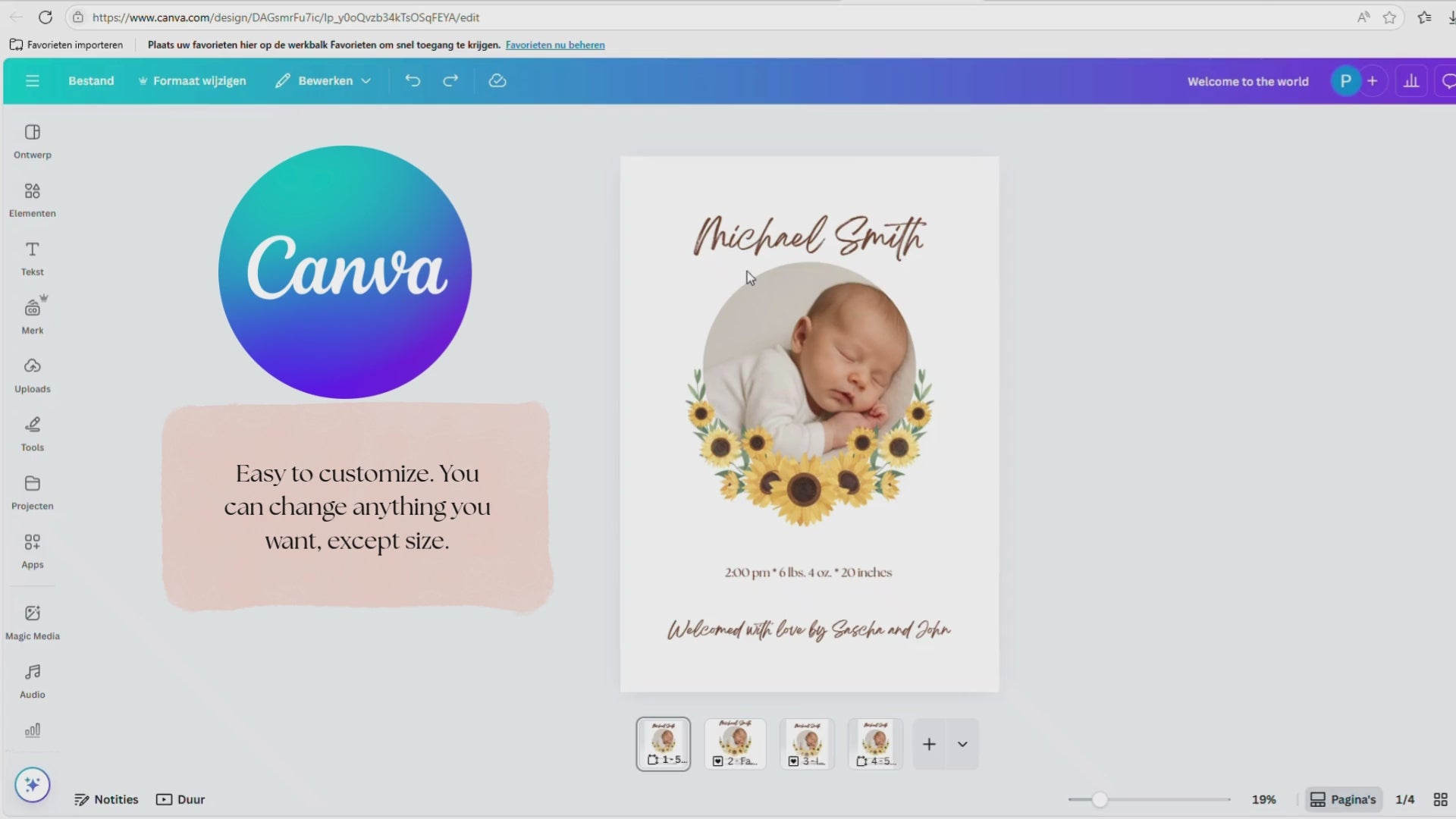
Task: Open the hamburger main menu
Action: (x=32, y=80)
